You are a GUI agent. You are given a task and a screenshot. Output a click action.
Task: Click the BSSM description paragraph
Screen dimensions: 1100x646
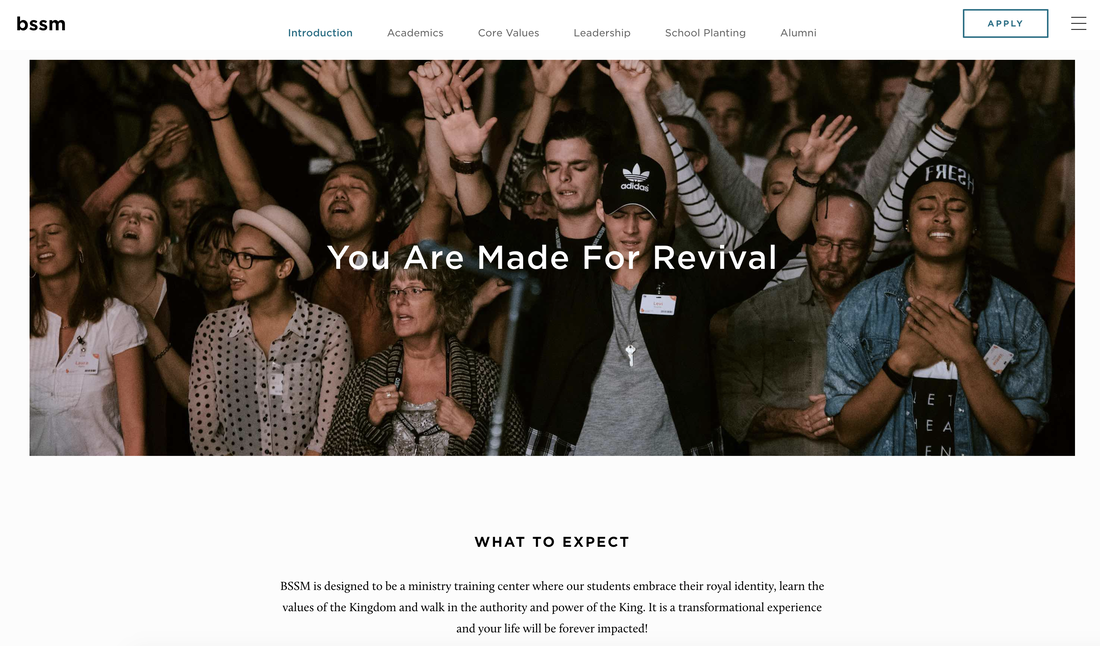pyautogui.click(x=552, y=607)
